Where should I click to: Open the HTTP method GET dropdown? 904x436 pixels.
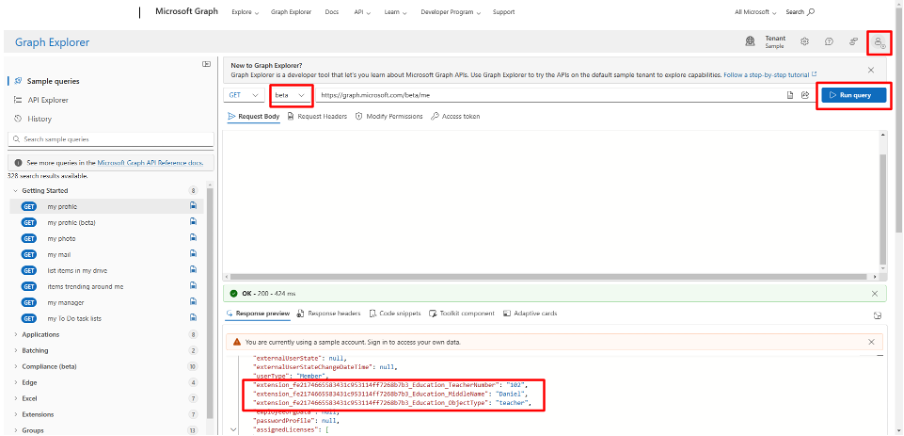pos(245,95)
